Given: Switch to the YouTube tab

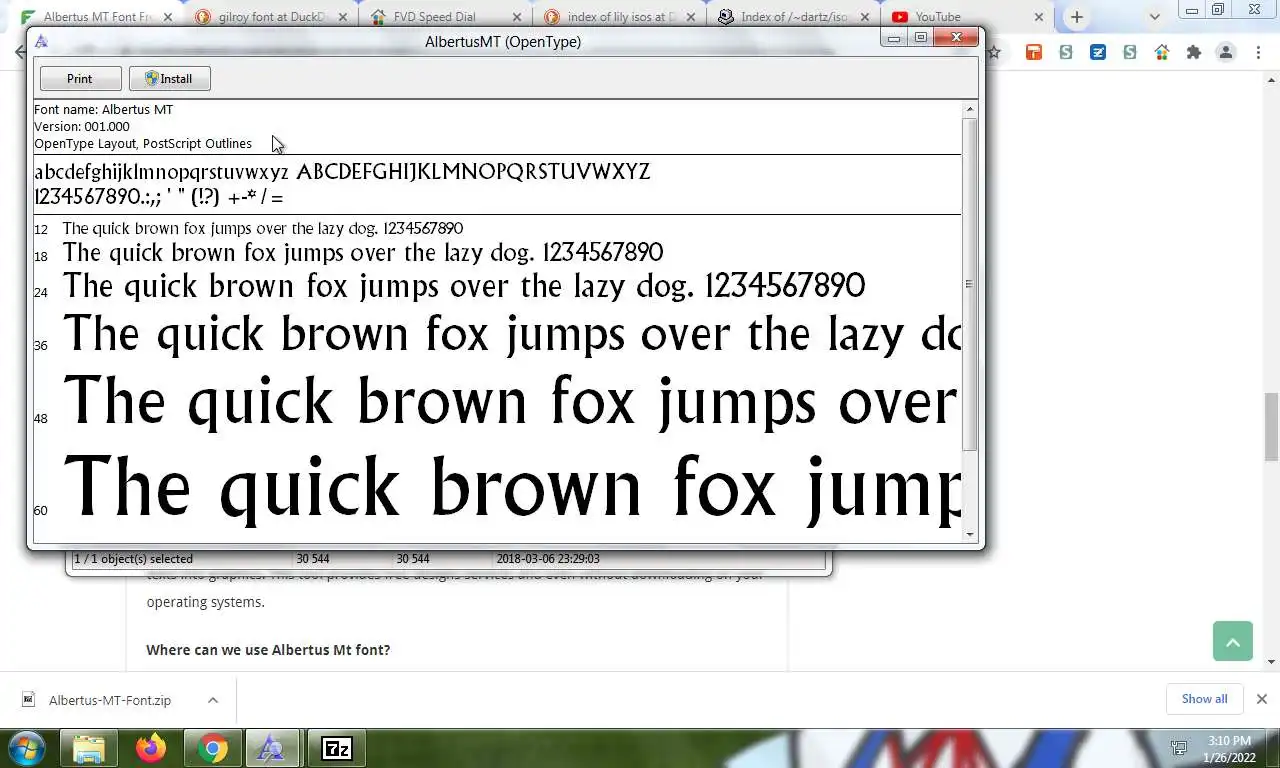Looking at the screenshot, I should coord(967,17).
